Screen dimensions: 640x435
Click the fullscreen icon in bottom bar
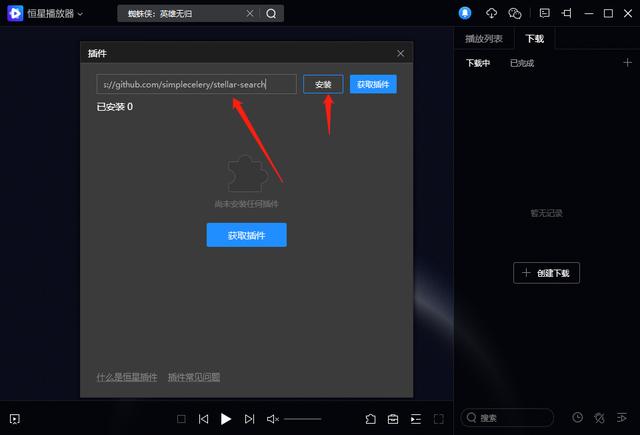[439, 419]
